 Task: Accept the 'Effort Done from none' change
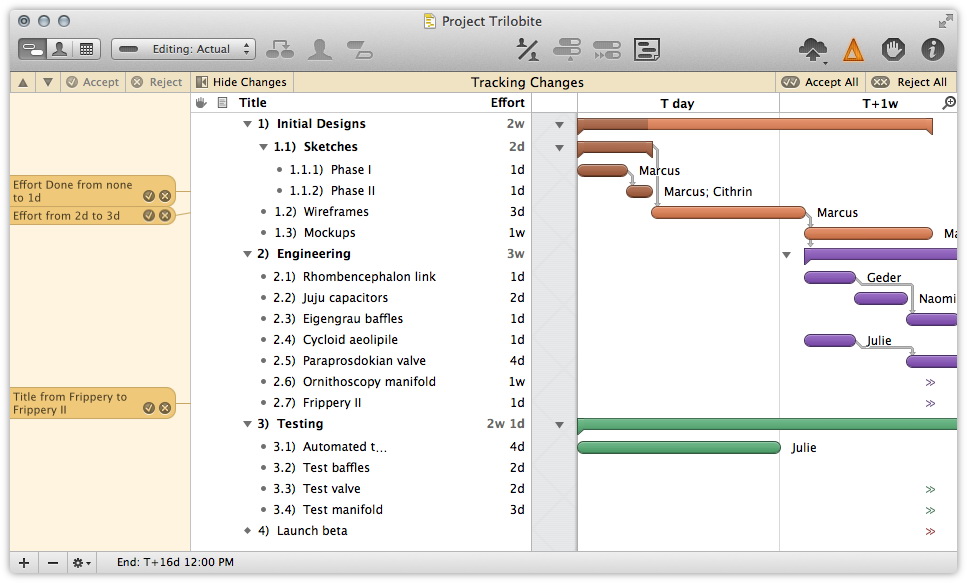click(x=149, y=196)
